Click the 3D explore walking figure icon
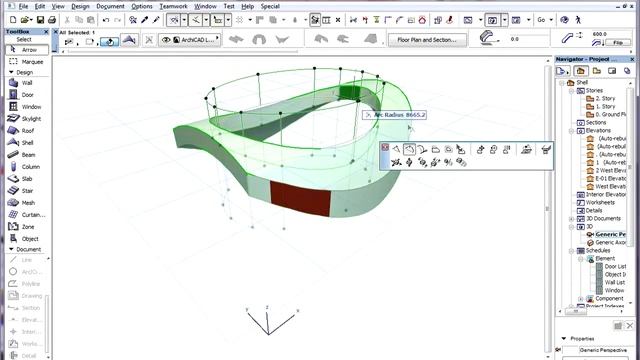 (x=578, y=20)
